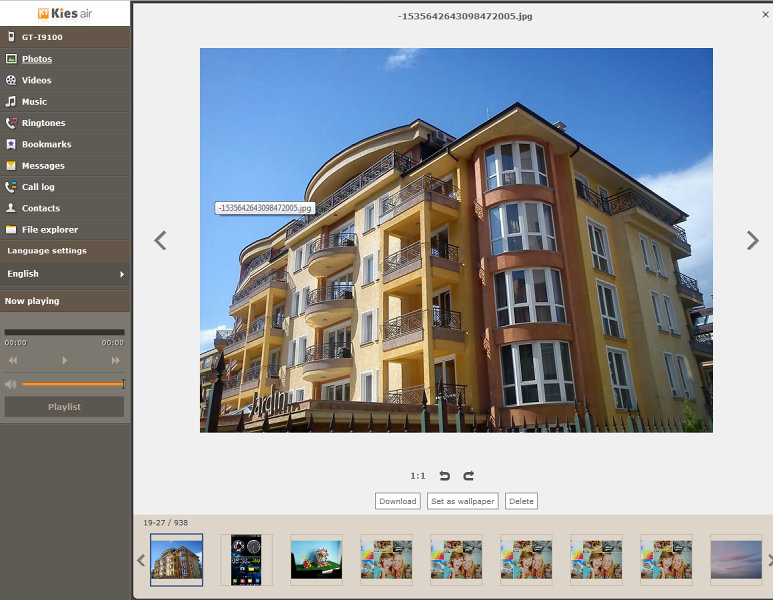Open the Music section
Screen dimensions: 773x600
[x=34, y=102]
